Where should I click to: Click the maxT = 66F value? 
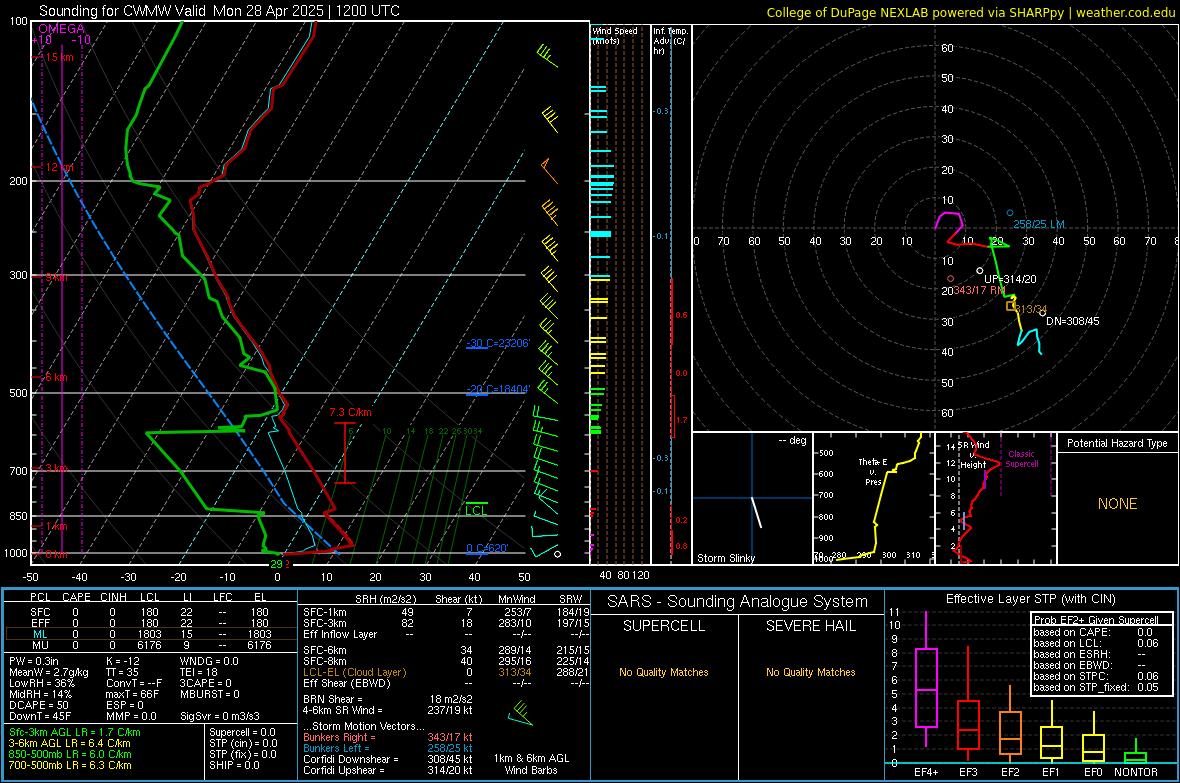pyautogui.click(x=132, y=694)
